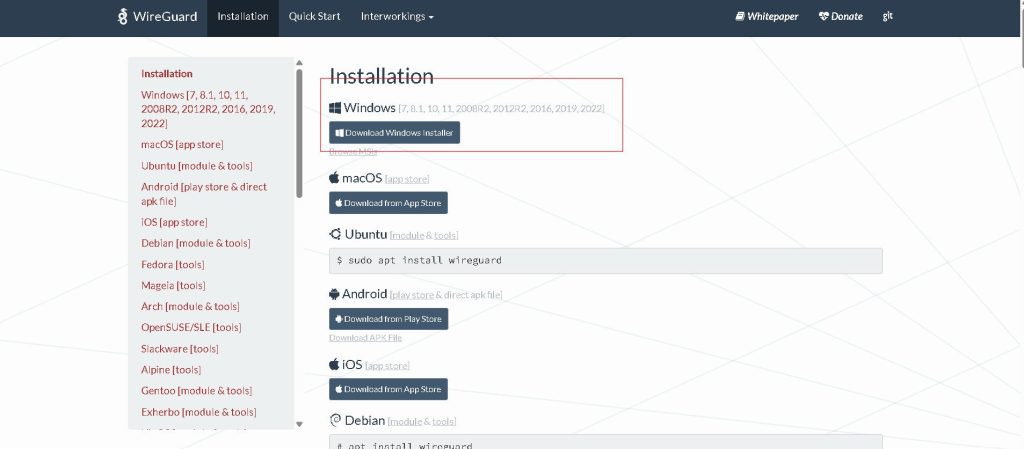Select the Android sidebar entry

pyautogui.click(x=204, y=194)
